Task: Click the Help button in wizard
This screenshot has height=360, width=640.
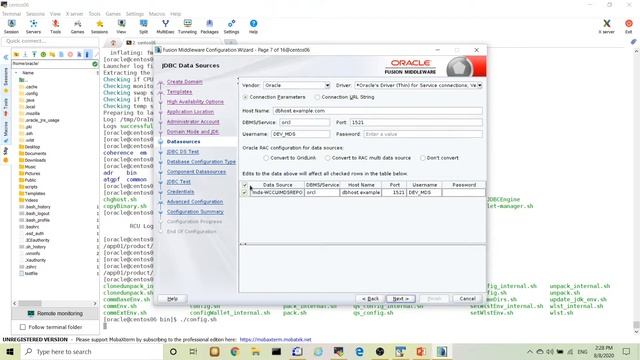Action: point(173,299)
